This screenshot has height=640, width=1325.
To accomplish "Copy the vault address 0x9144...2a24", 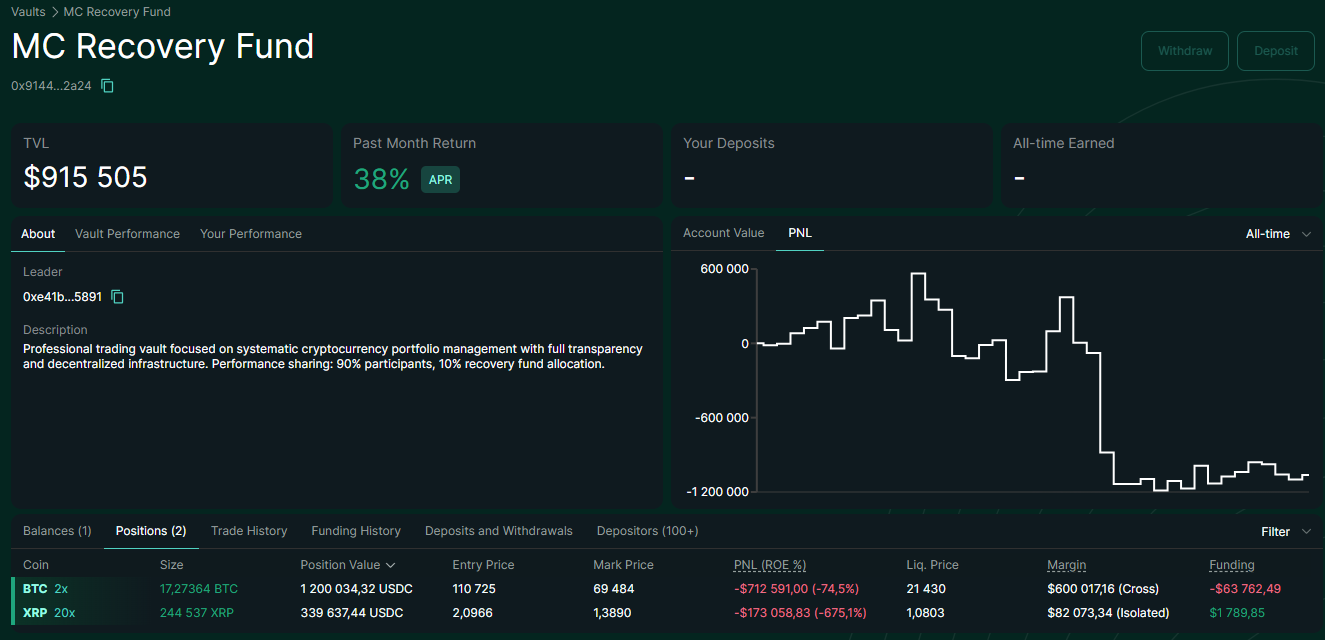I will [x=108, y=86].
